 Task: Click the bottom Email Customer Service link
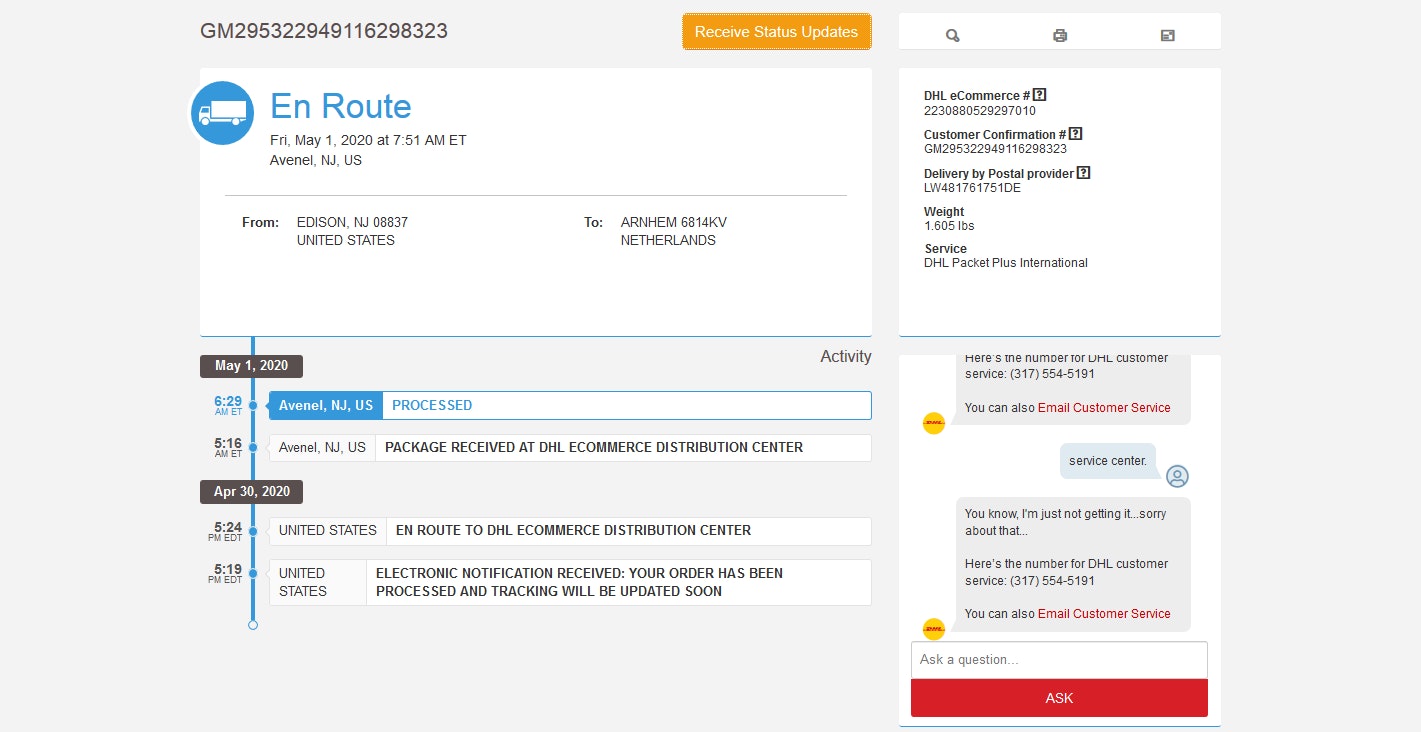[x=1104, y=614]
